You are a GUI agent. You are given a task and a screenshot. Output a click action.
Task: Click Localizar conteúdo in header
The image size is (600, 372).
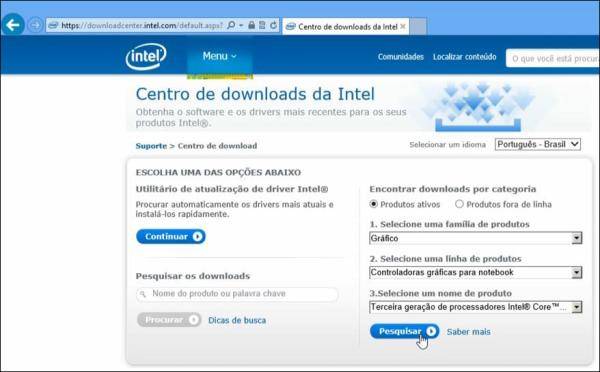click(465, 57)
